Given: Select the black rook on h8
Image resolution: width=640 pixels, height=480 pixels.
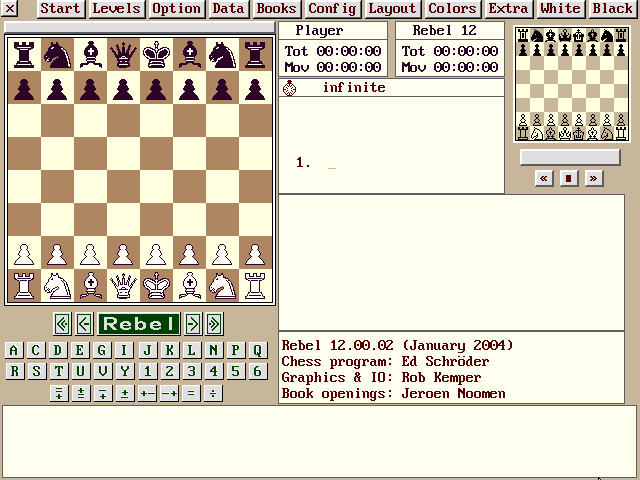Looking at the screenshot, I should (x=256, y=54).
